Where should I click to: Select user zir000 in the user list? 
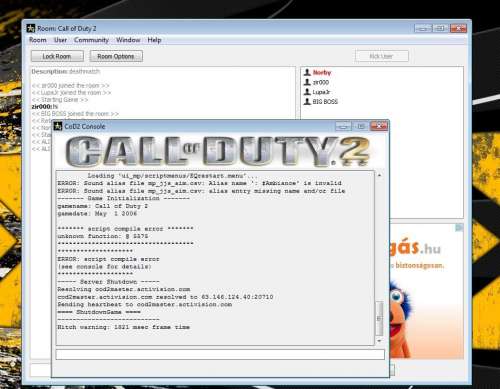click(x=321, y=82)
